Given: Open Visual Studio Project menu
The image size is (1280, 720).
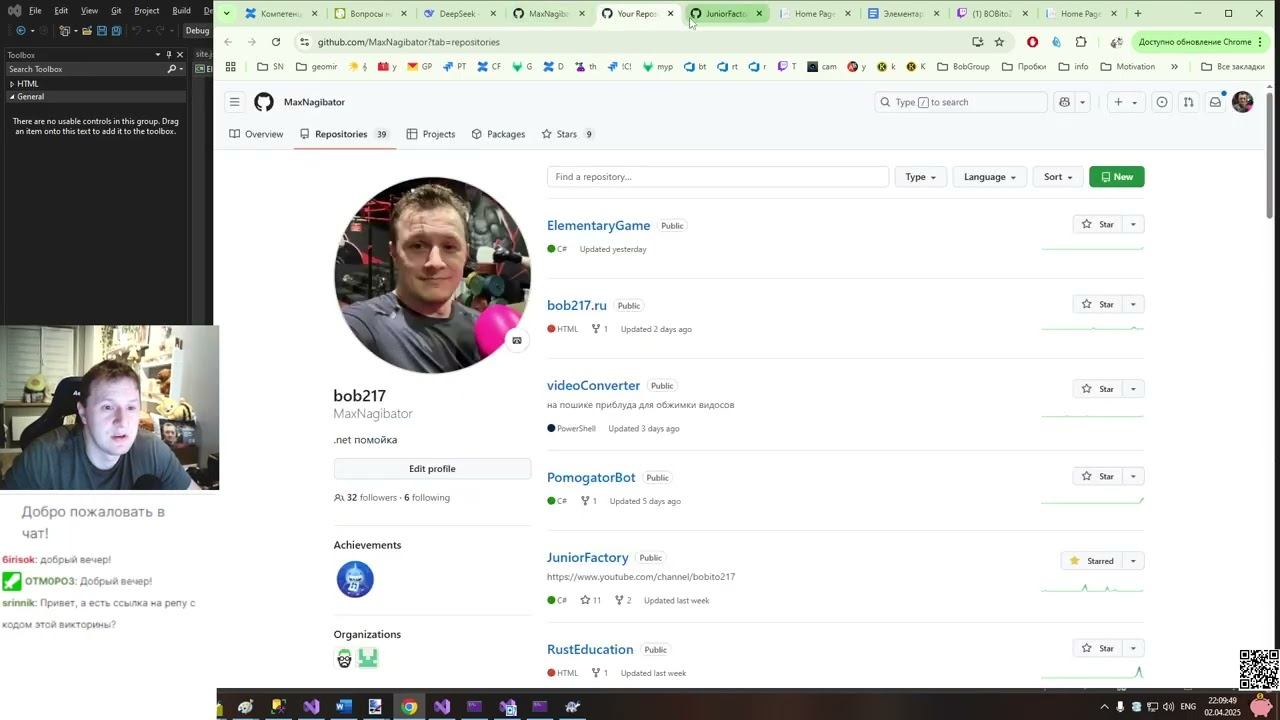Looking at the screenshot, I should coord(147,10).
